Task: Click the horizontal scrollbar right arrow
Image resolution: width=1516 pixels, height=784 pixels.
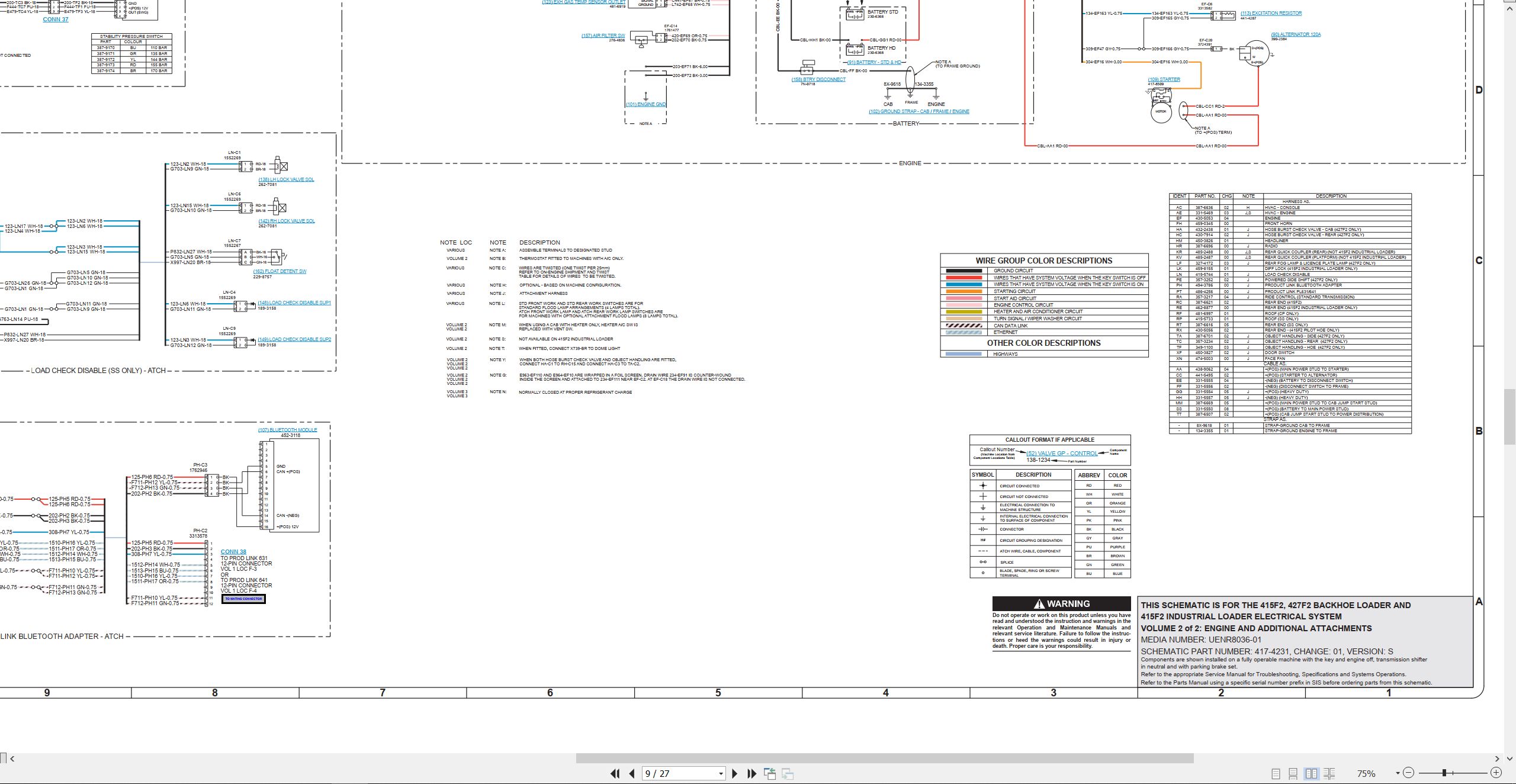Action: point(1496,759)
